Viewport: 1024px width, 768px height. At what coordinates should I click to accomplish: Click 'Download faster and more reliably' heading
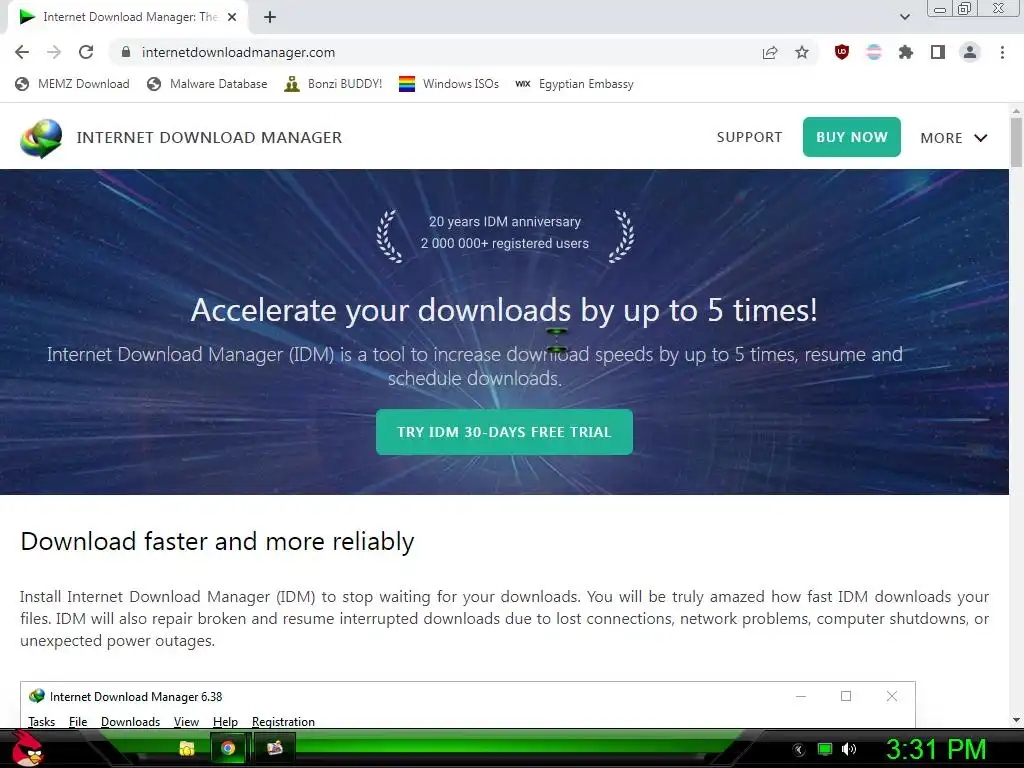[x=217, y=541]
